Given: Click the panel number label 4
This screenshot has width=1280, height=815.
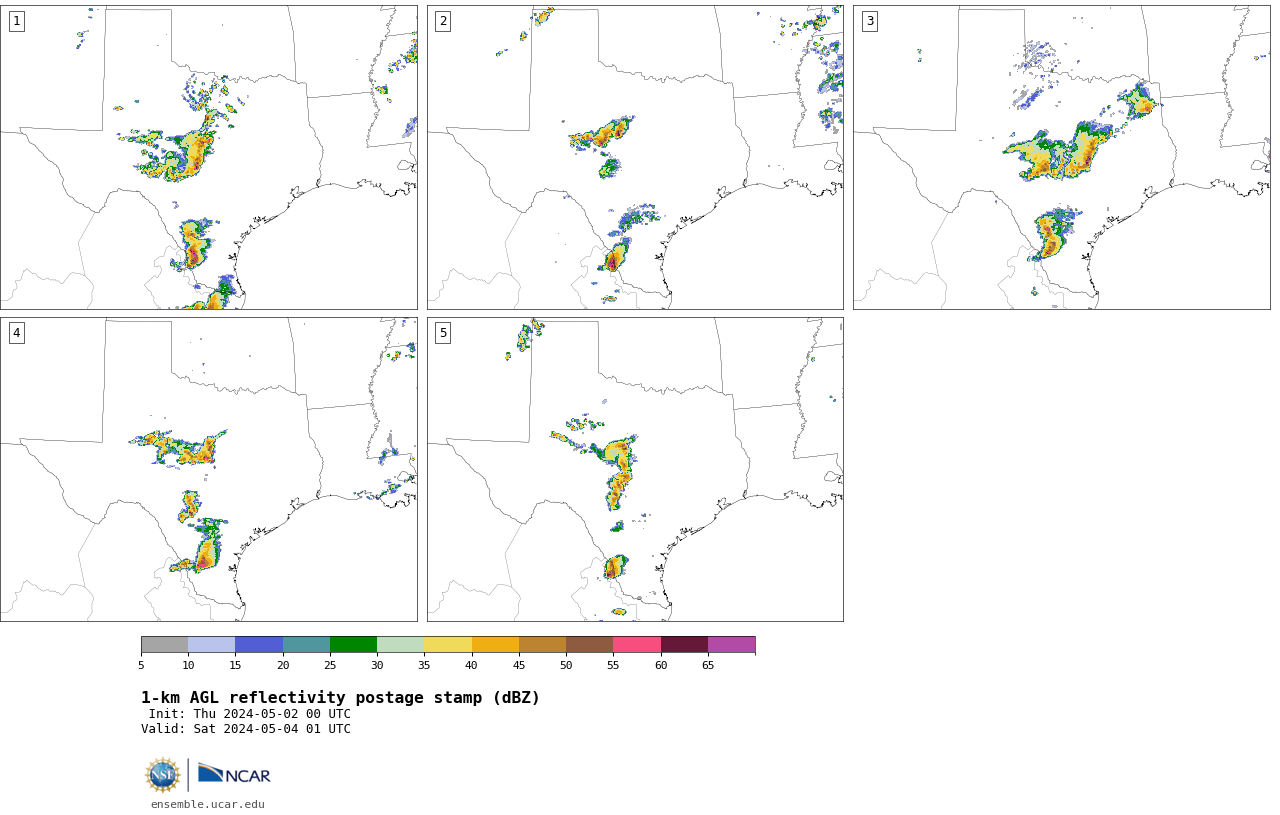Looking at the screenshot, I should pos(16,333).
